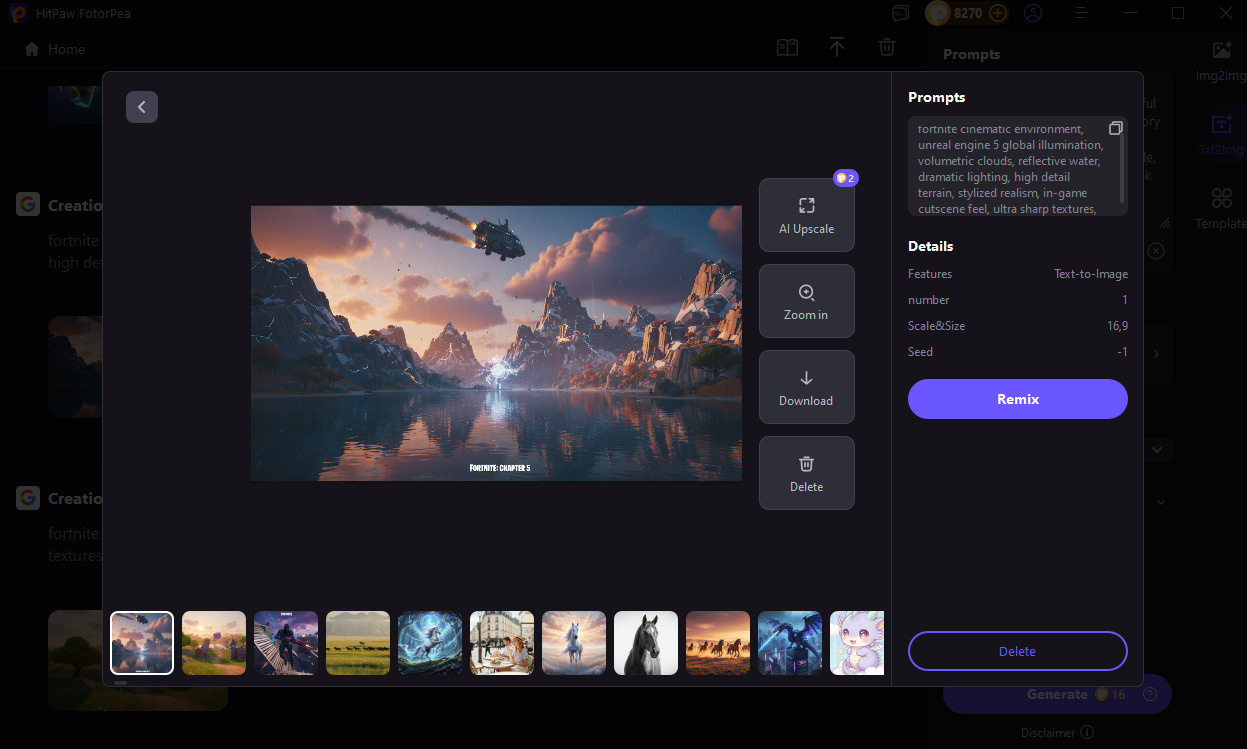Click the plus icon next to the 8270 coins

[996, 13]
